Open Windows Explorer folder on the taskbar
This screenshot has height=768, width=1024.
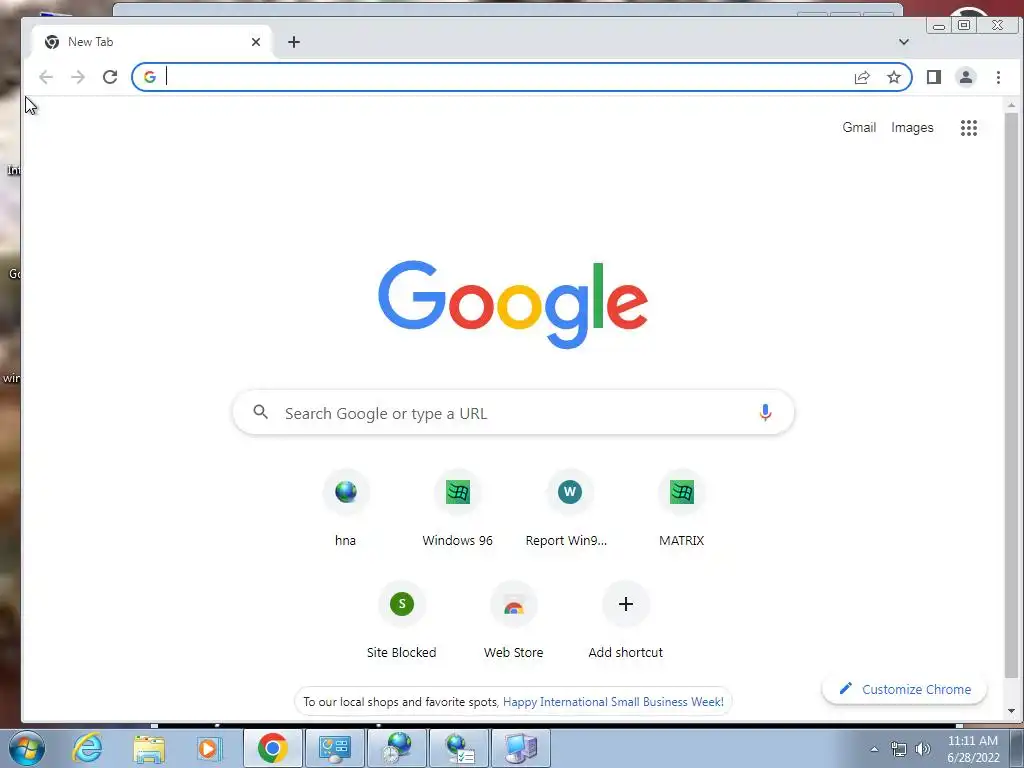(149, 748)
